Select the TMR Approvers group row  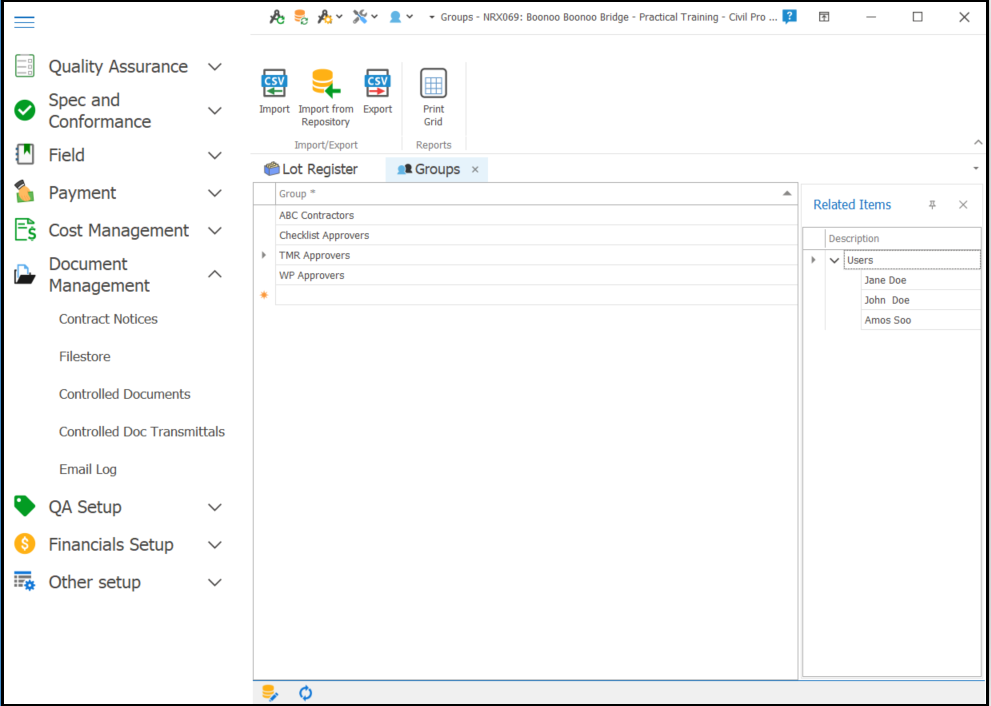pyautogui.click(x=315, y=255)
